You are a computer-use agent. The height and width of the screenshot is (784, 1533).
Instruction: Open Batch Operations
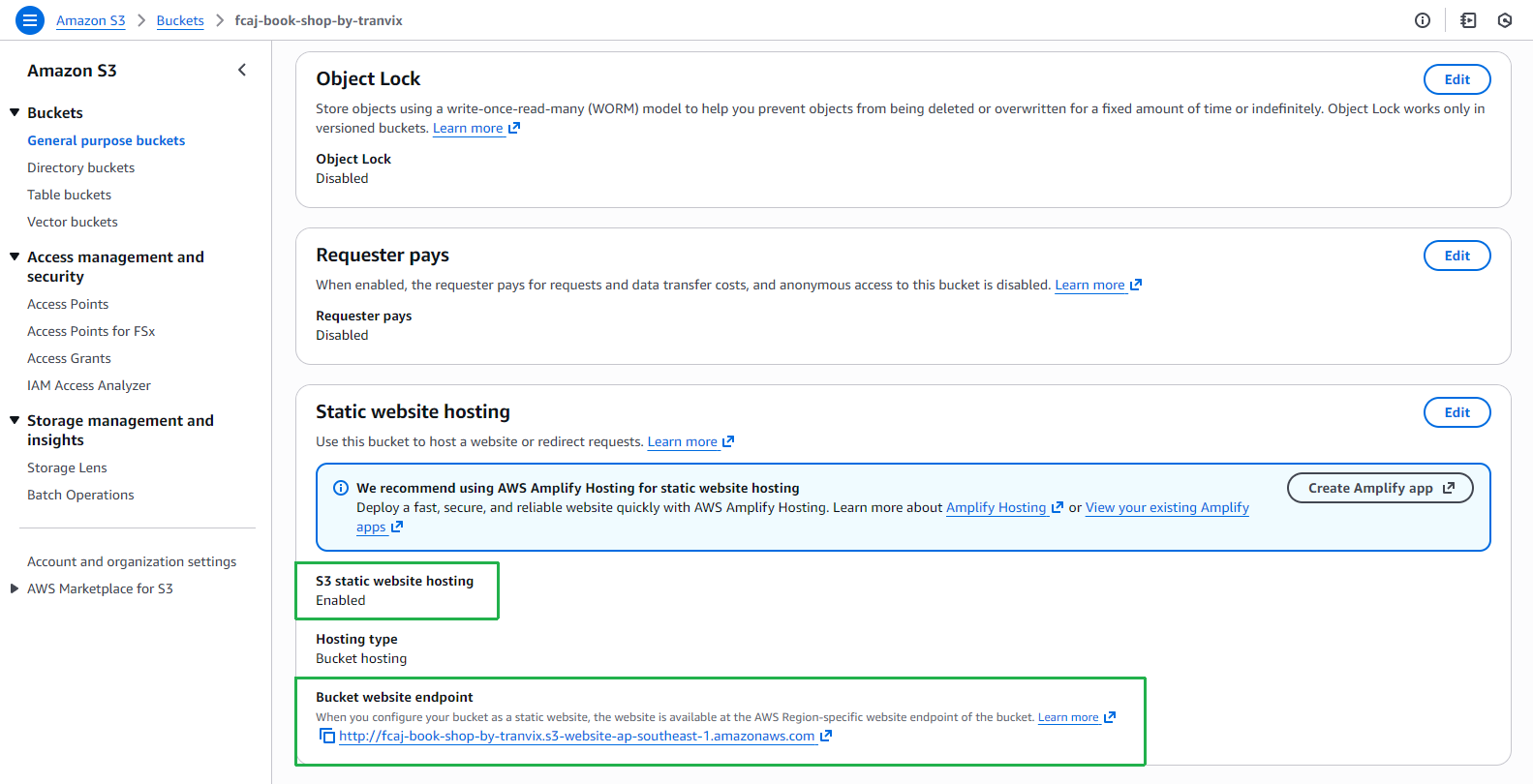coord(80,495)
